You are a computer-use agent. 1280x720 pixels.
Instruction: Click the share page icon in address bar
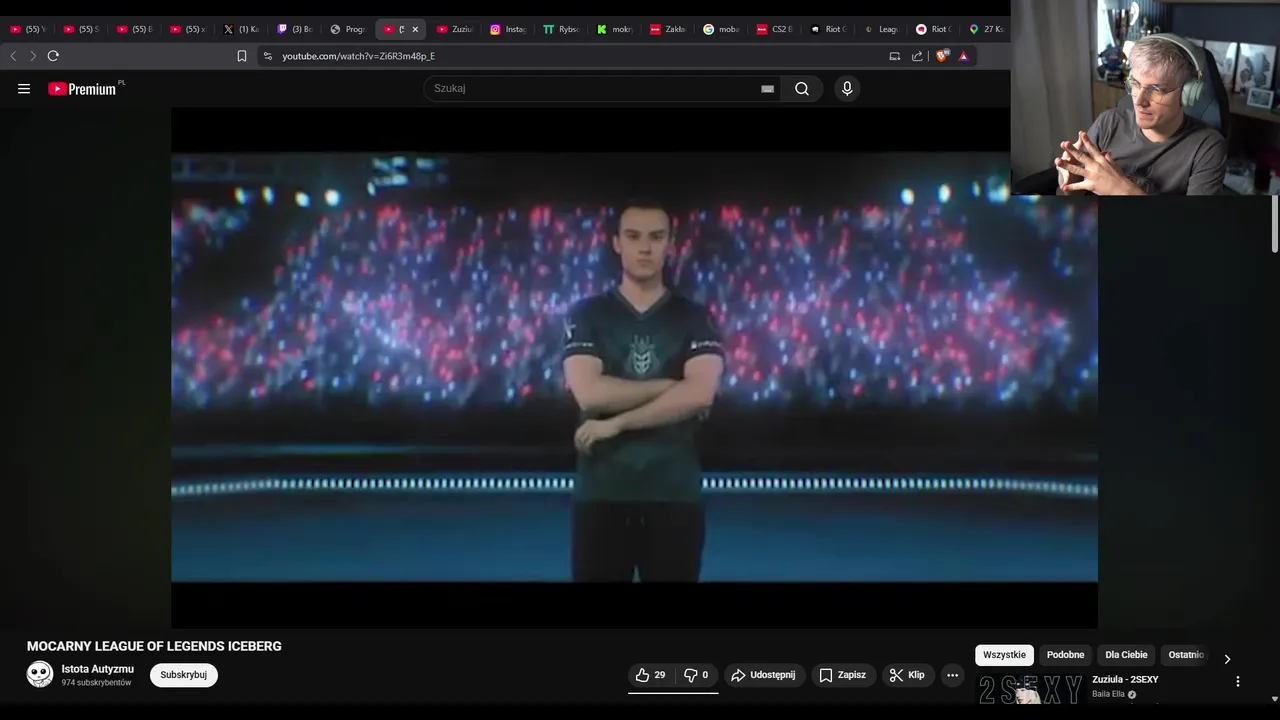pyautogui.click(x=917, y=56)
